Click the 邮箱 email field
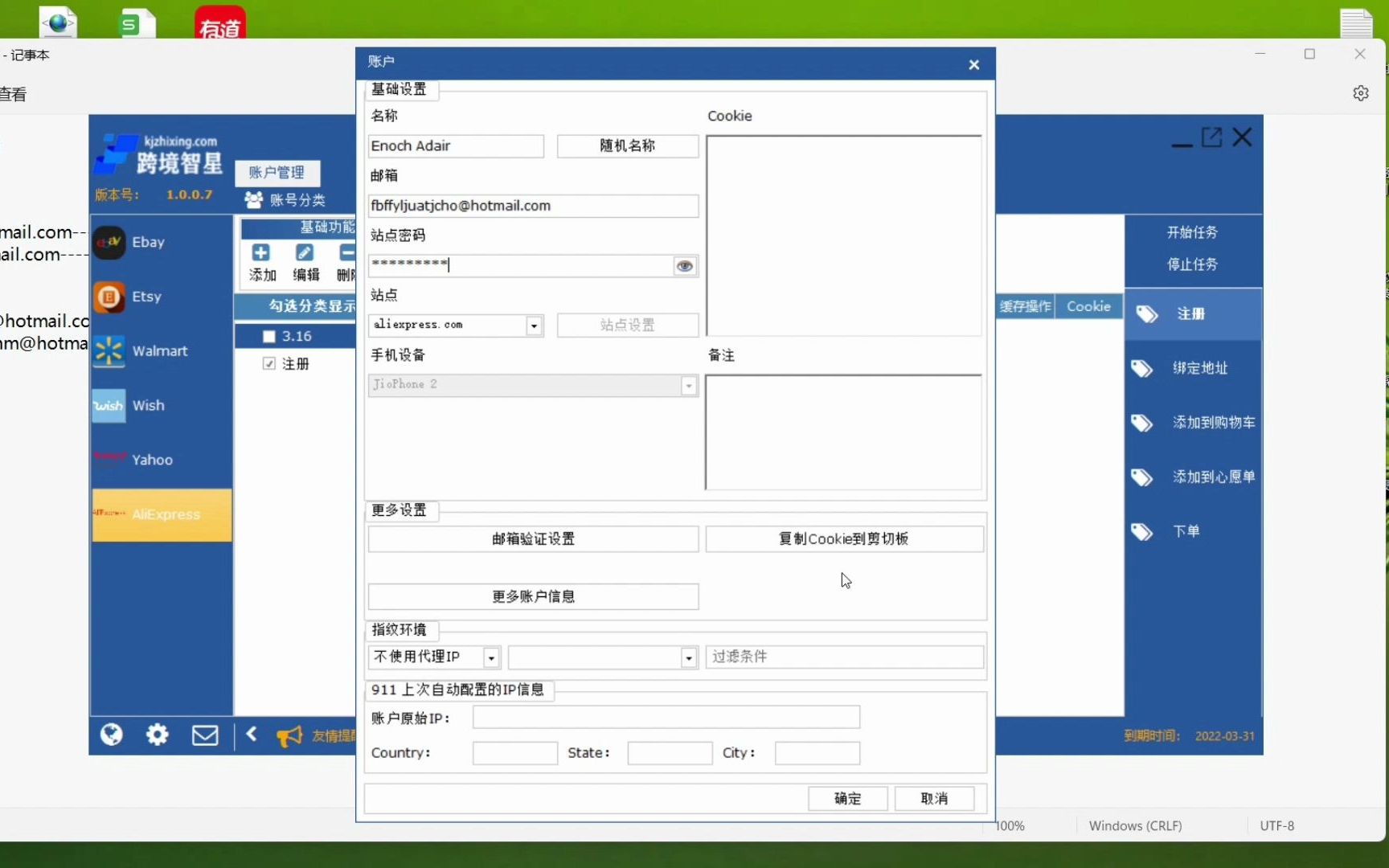 point(533,206)
